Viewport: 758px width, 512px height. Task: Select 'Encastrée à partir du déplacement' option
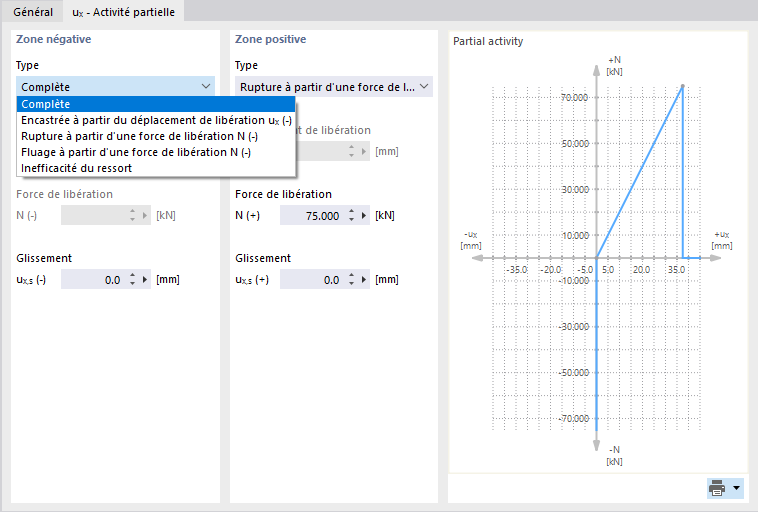(155, 120)
